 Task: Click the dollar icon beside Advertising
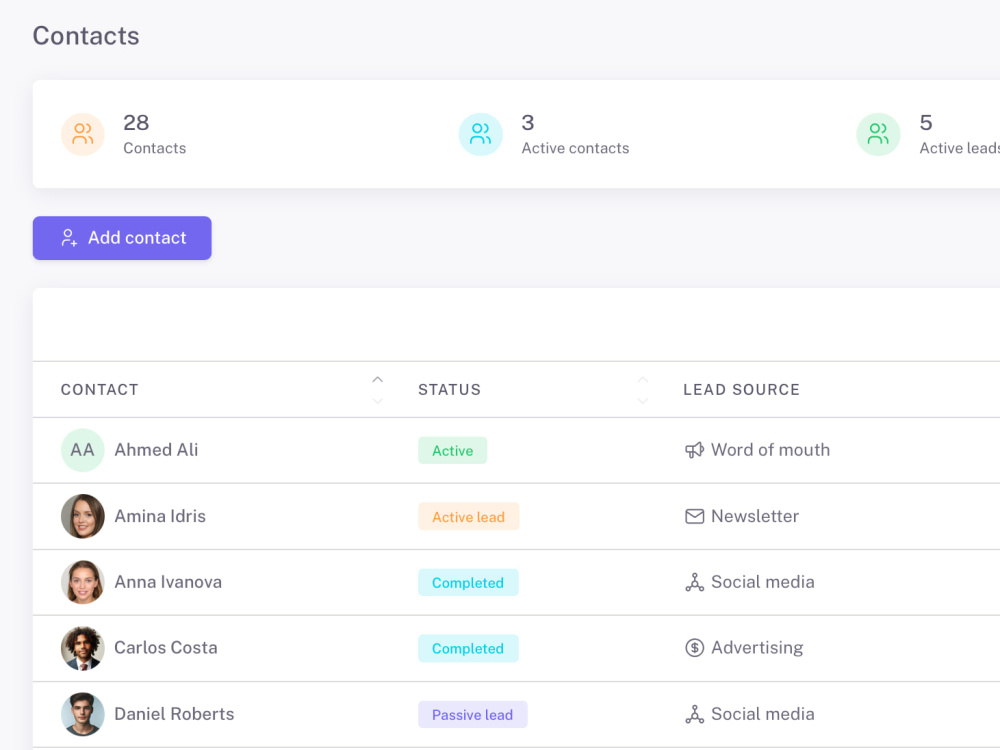pyautogui.click(x=695, y=648)
